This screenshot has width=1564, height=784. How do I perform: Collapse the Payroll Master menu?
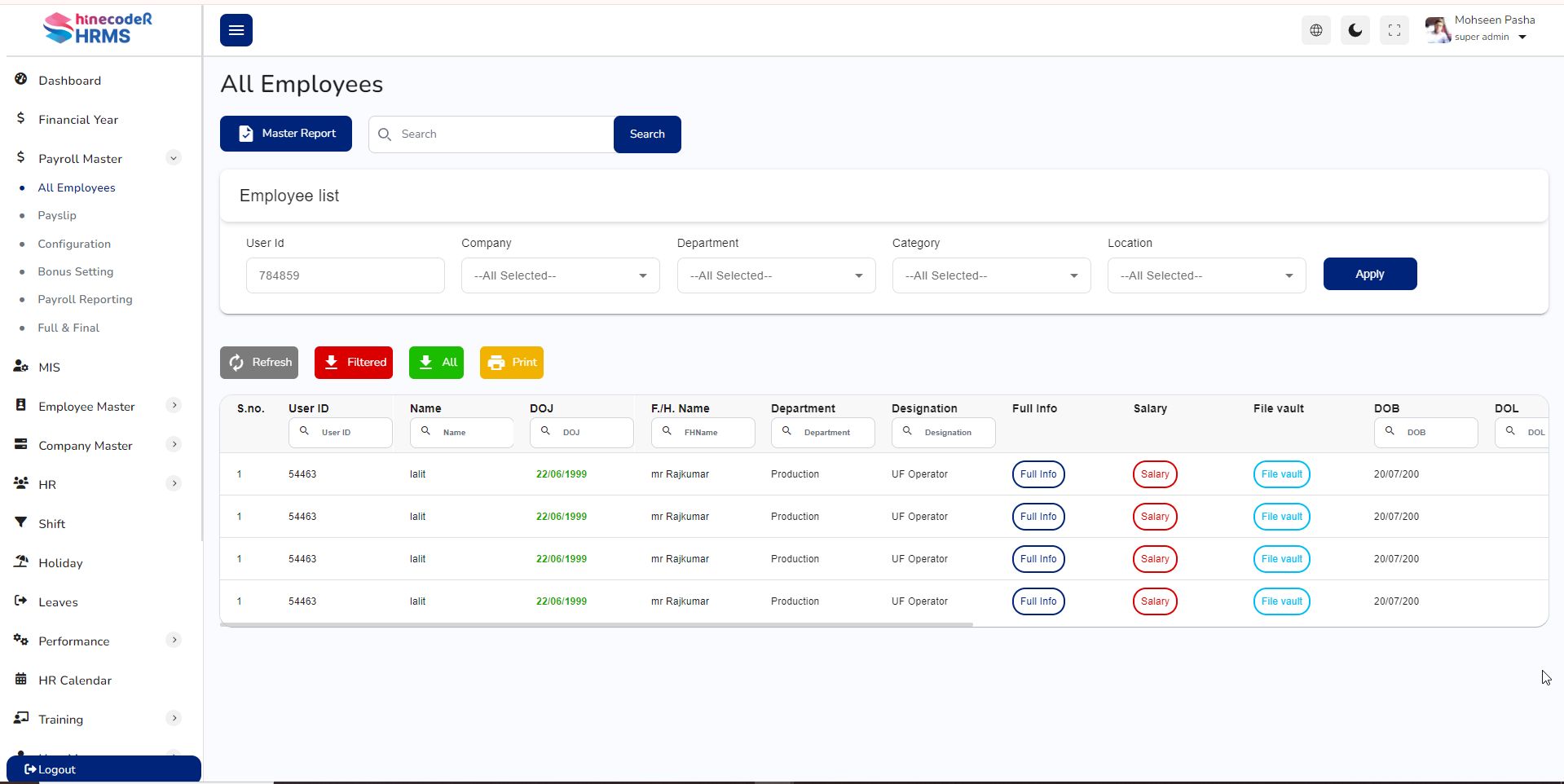pos(173,158)
